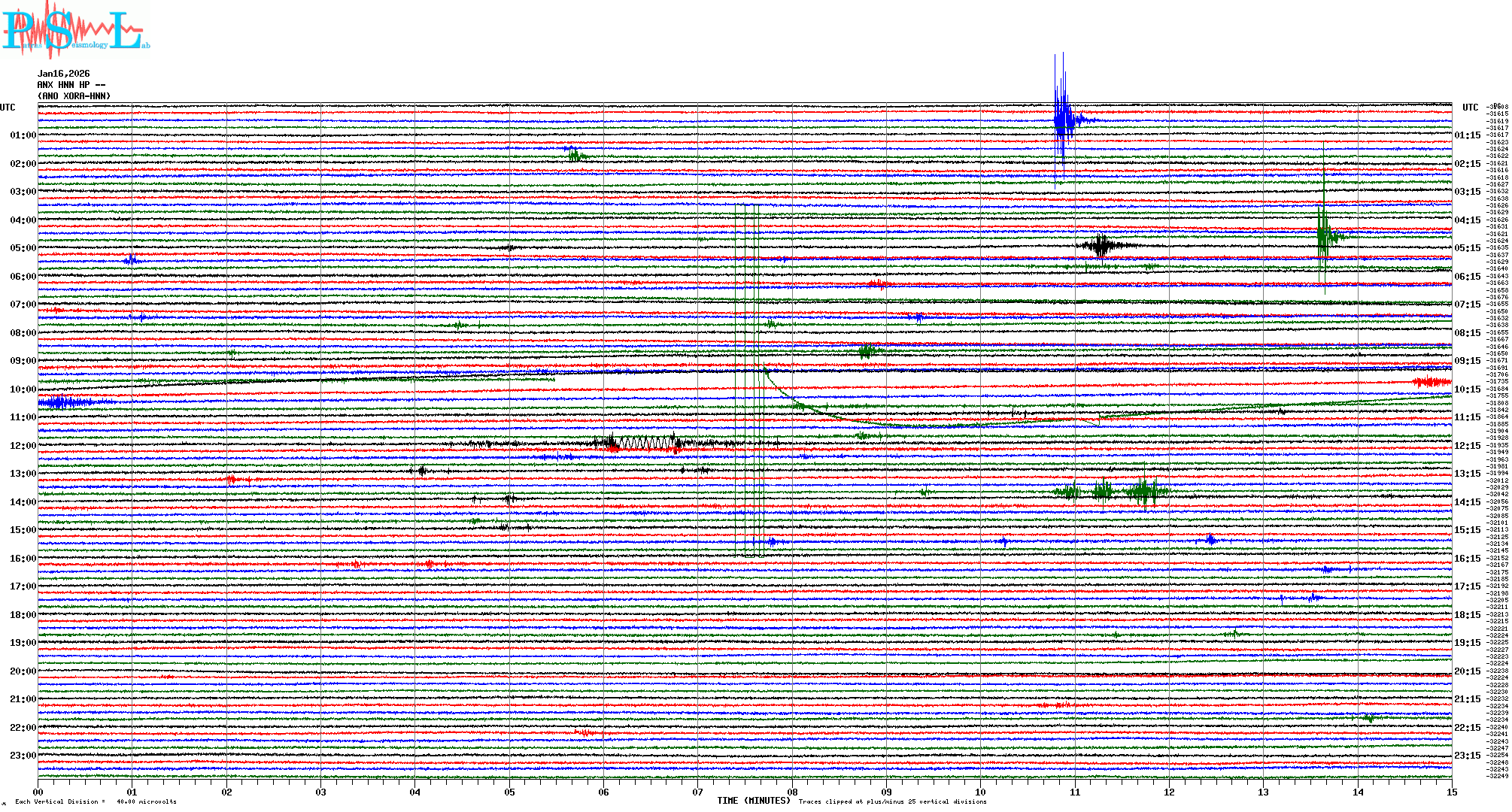Screen dimensions: 1512x812
Task: Select the 05:15 time label on right
Action: (x=1467, y=248)
